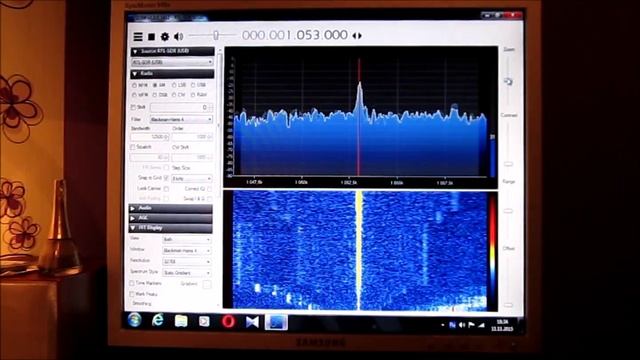
Task: Open the configuration gear icon
Action: (164, 37)
